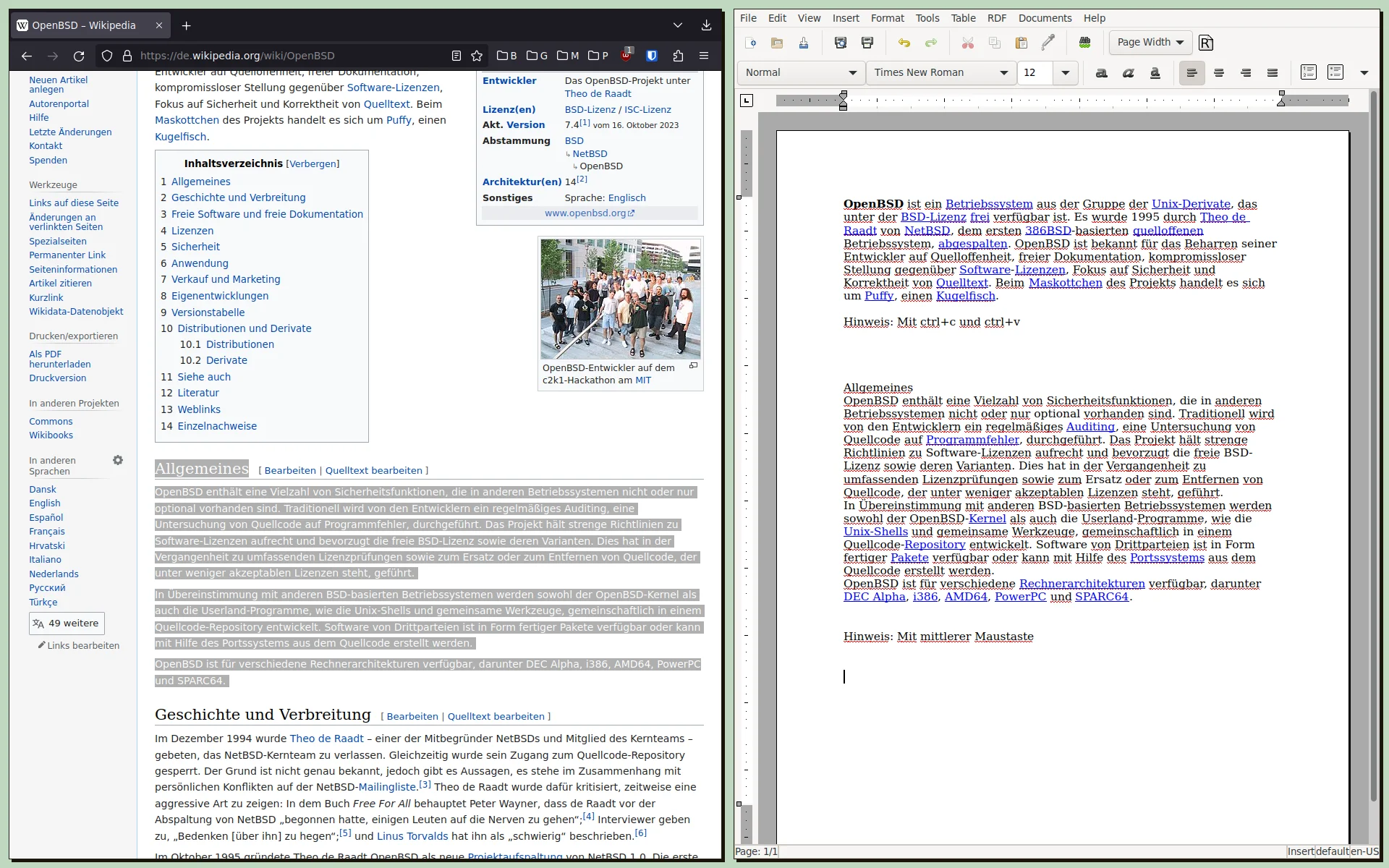Open the RDF menu in AbiWord
The image size is (1389, 868).
coord(997,18)
